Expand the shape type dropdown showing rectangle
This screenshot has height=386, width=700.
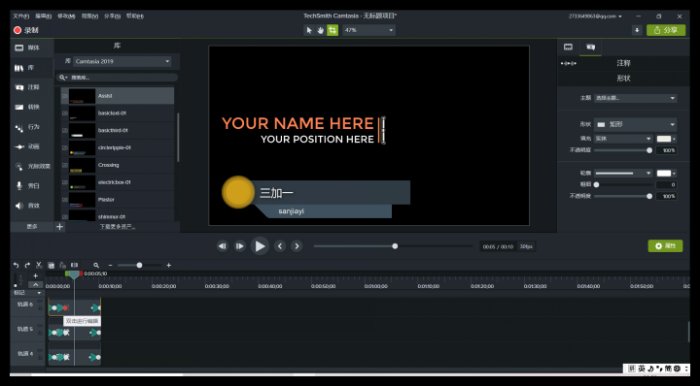pyautogui.click(x=635, y=125)
